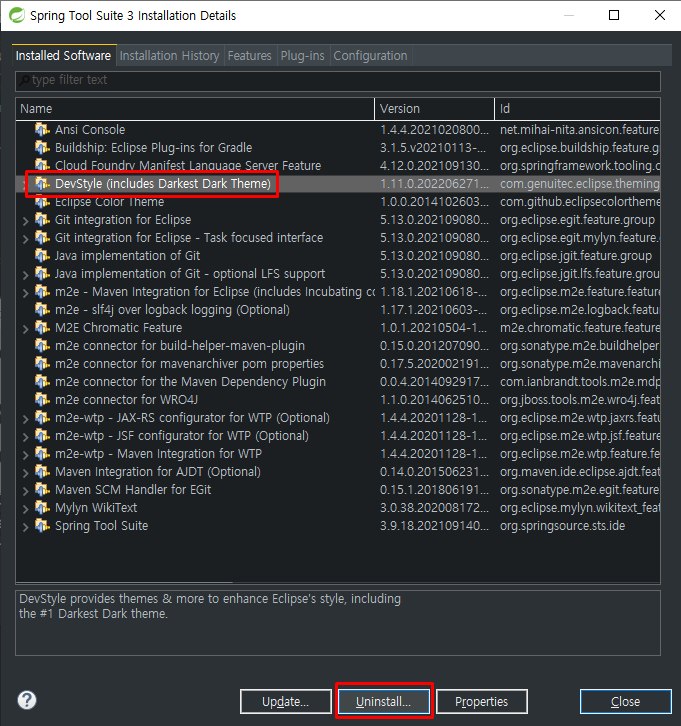681x726 pixels.
Task: Click the Mylyn WikiText feature icon
Action: click(42, 508)
